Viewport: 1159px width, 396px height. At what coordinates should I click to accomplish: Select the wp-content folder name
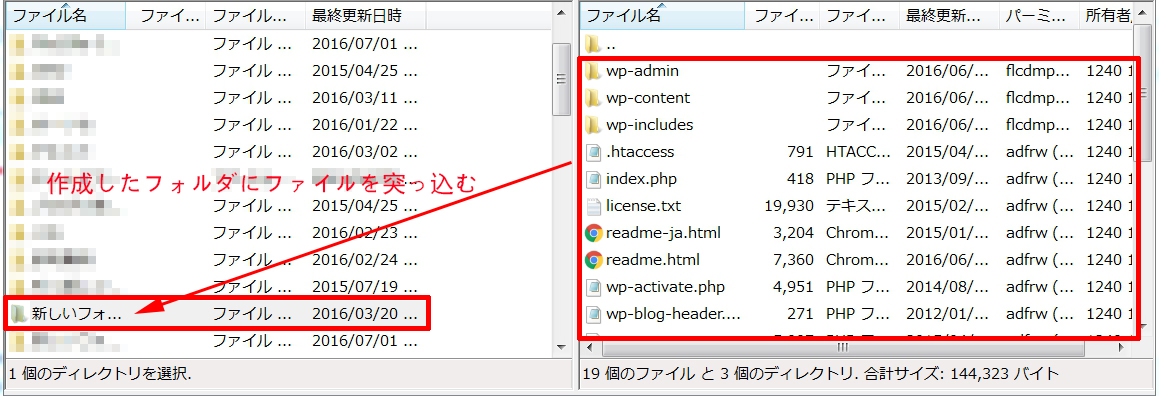click(x=648, y=98)
